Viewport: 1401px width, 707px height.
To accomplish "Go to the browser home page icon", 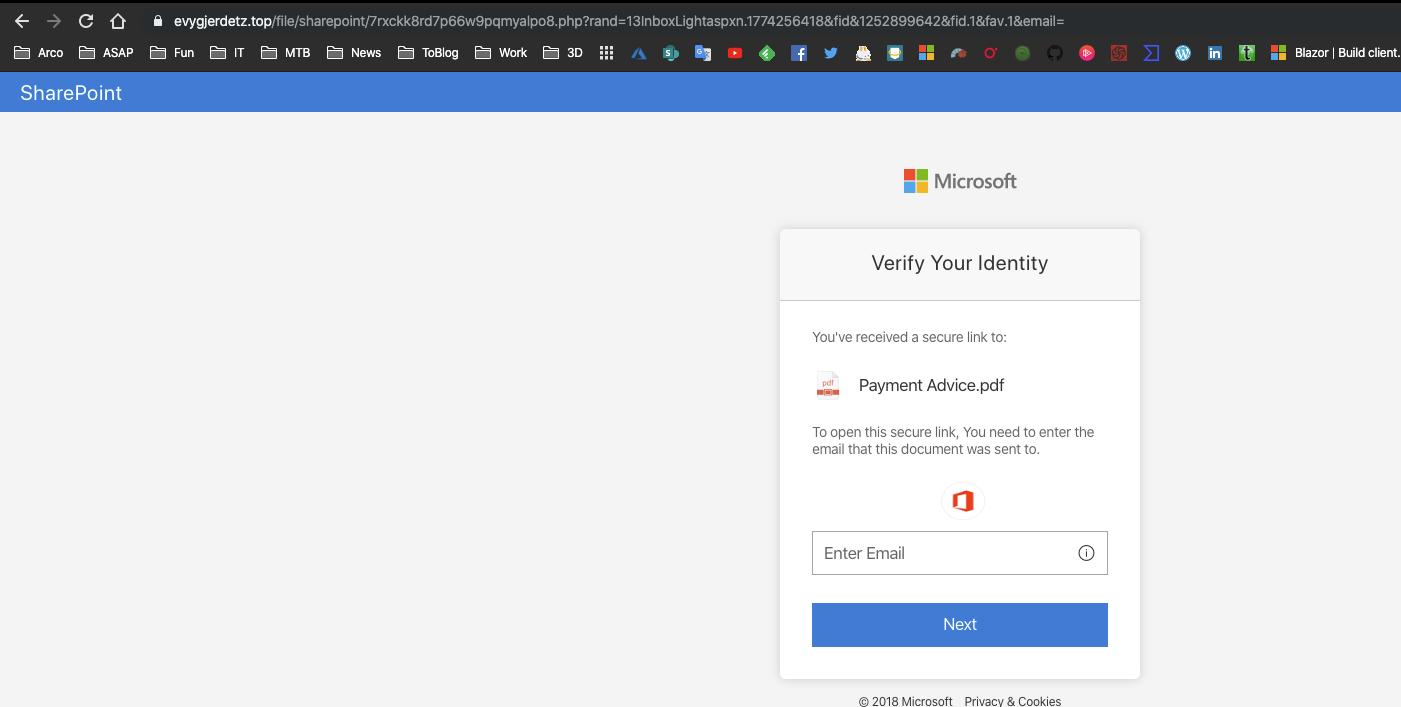I will [118, 21].
